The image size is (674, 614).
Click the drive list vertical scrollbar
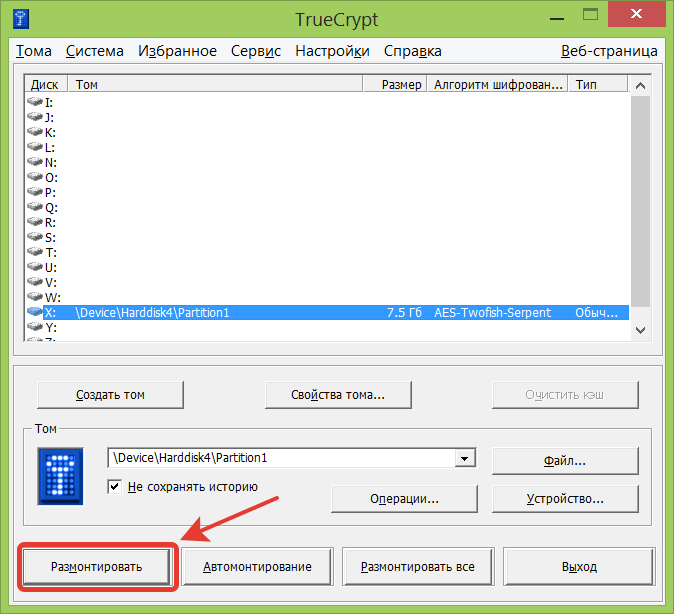(x=640, y=200)
